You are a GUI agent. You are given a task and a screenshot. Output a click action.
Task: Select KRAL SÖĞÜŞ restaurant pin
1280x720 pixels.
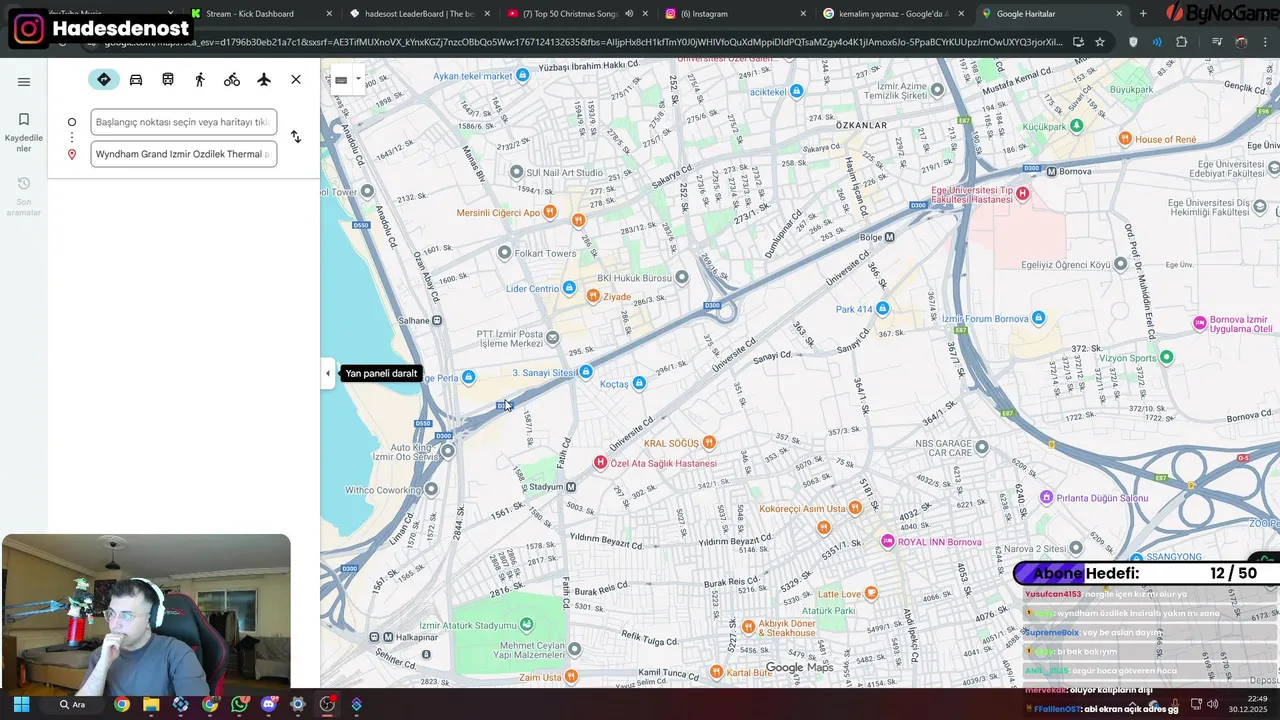709,442
